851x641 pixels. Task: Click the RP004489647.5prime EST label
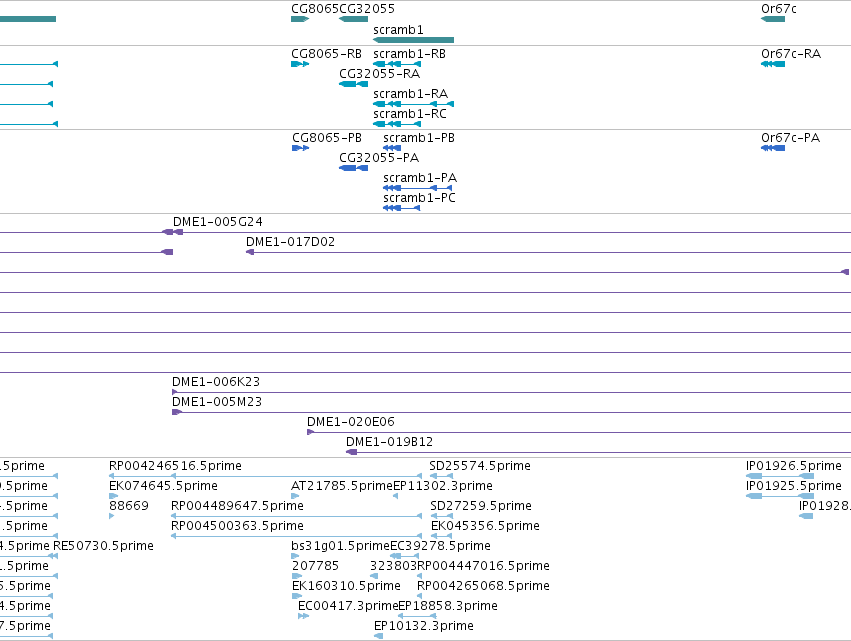click(237, 506)
